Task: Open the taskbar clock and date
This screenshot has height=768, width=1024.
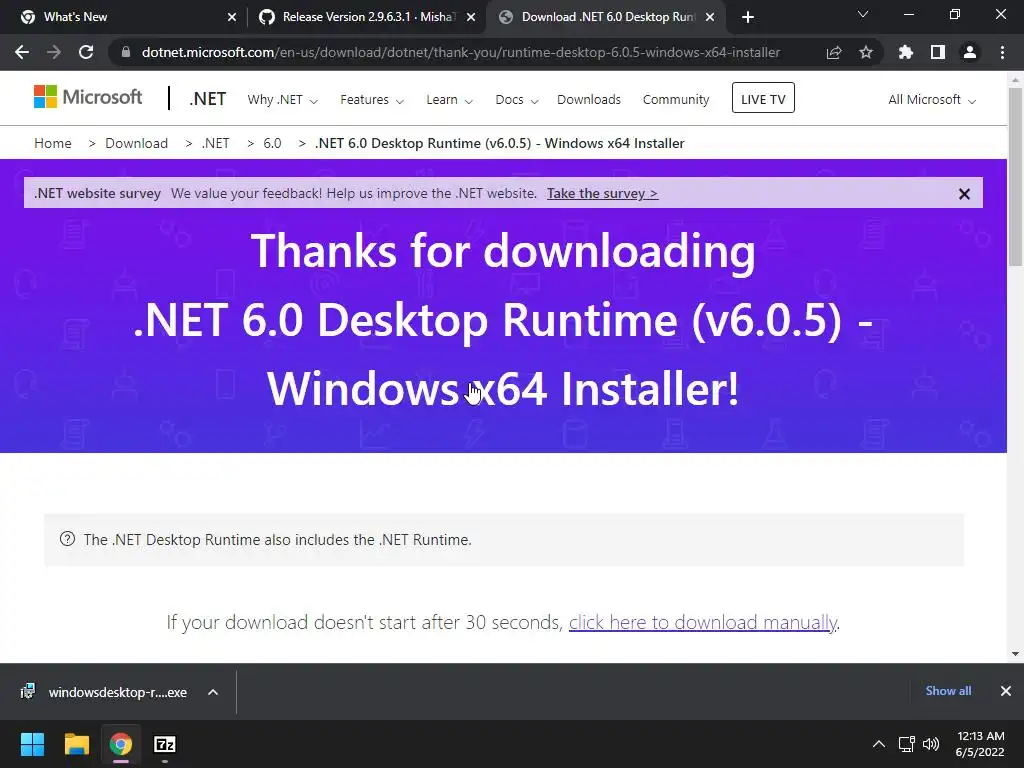Action: pyautogui.click(x=980, y=744)
